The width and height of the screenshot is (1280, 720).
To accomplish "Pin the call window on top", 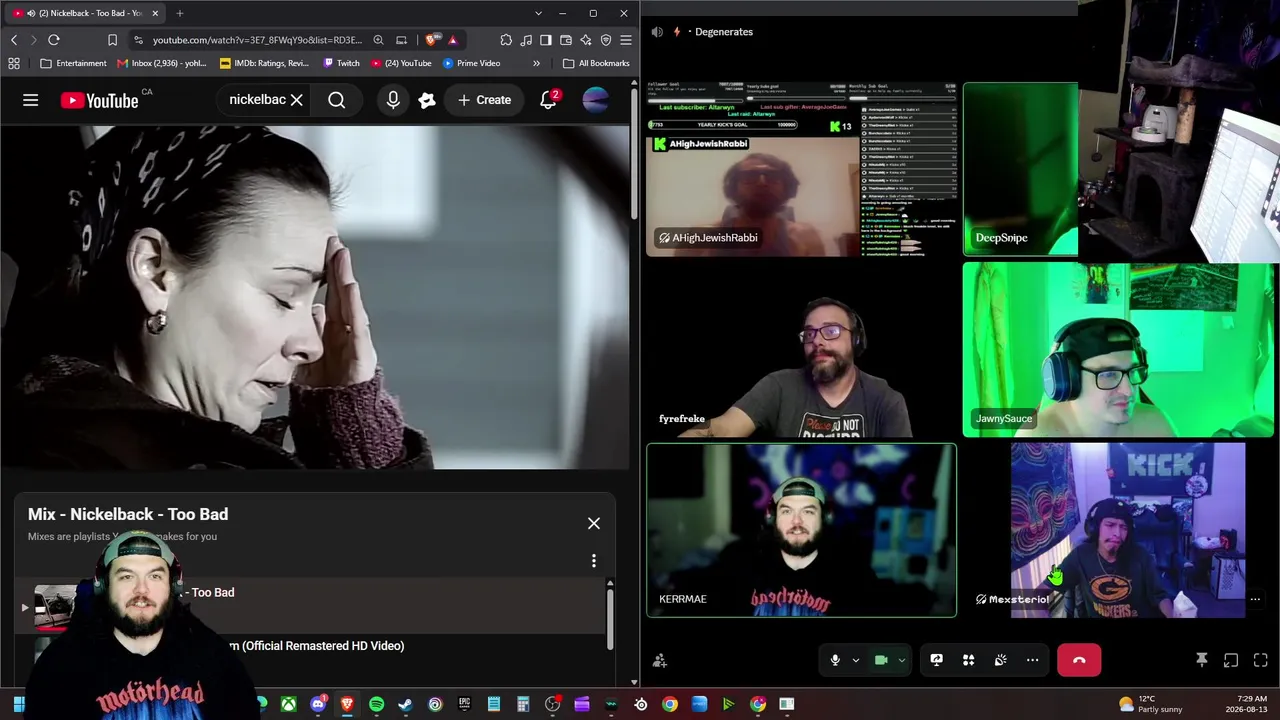I will [1202, 660].
